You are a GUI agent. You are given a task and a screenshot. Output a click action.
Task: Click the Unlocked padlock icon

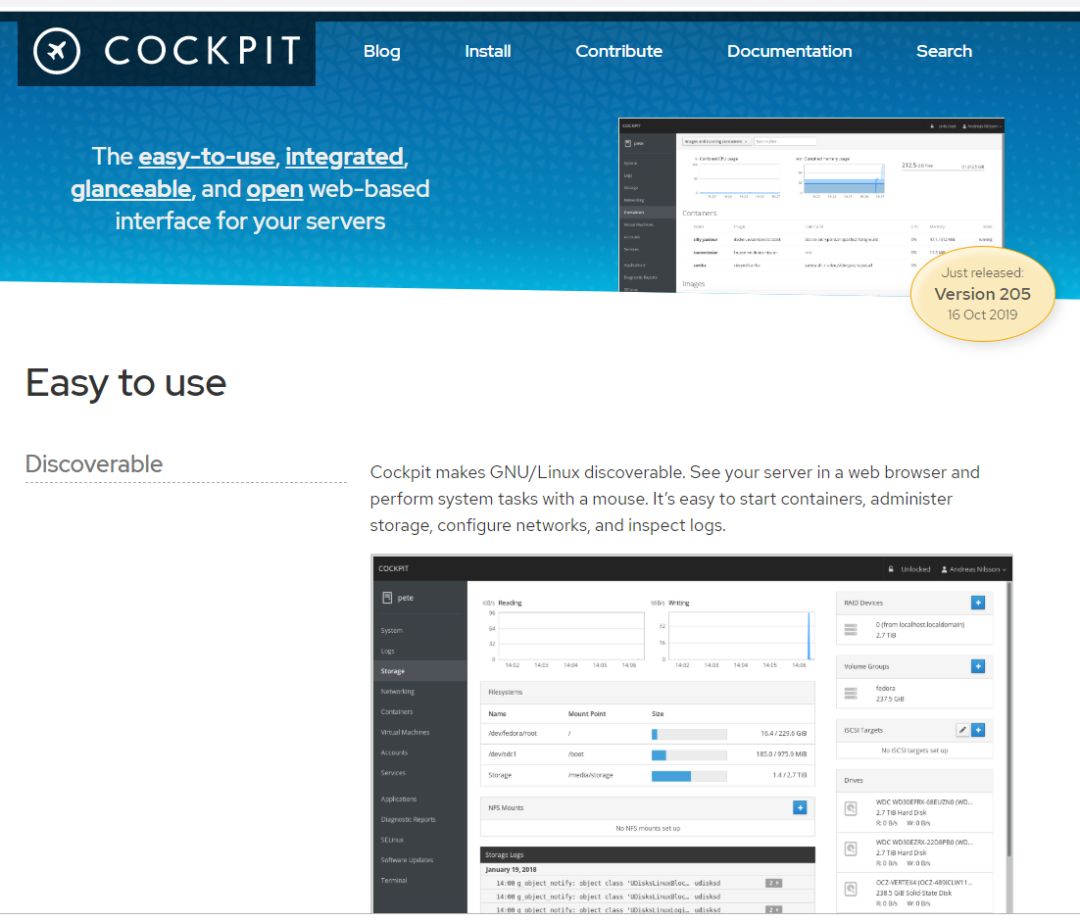[891, 569]
